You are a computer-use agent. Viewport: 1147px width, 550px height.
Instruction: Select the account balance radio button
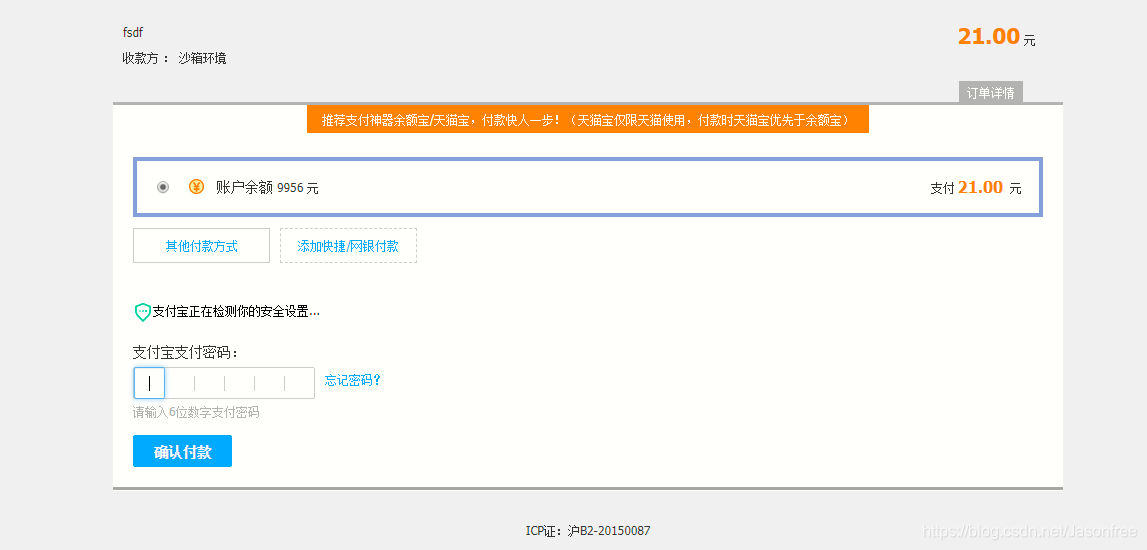click(x=162, y=187)
